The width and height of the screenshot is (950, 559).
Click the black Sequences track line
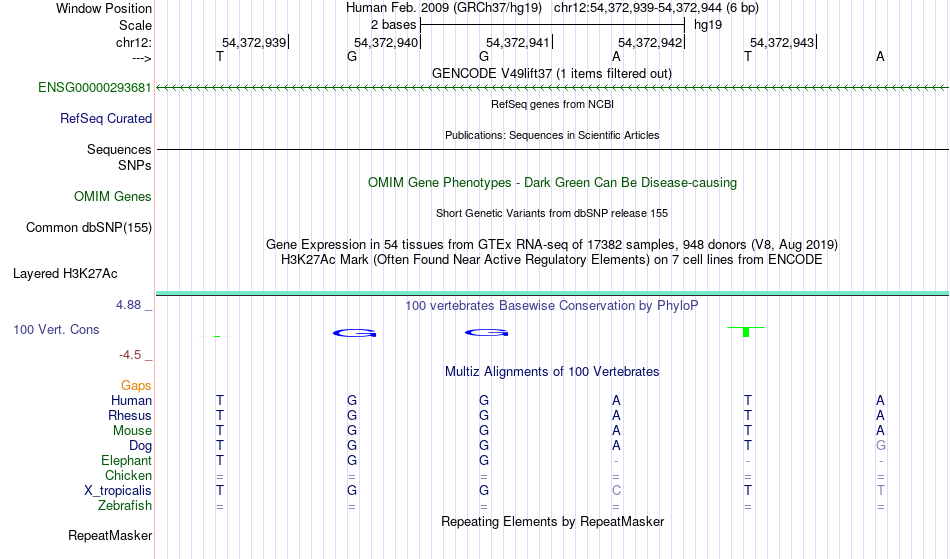[x=552, y=150]
